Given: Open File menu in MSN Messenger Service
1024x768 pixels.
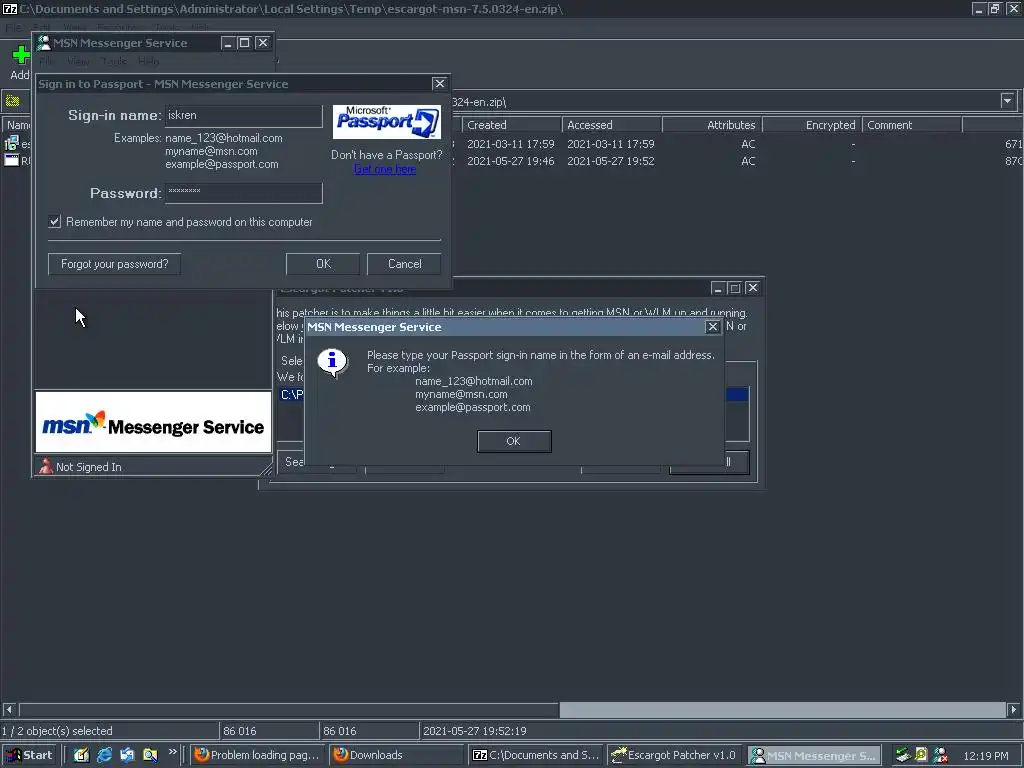Looking at the screenshot, I should click(46, 61).
